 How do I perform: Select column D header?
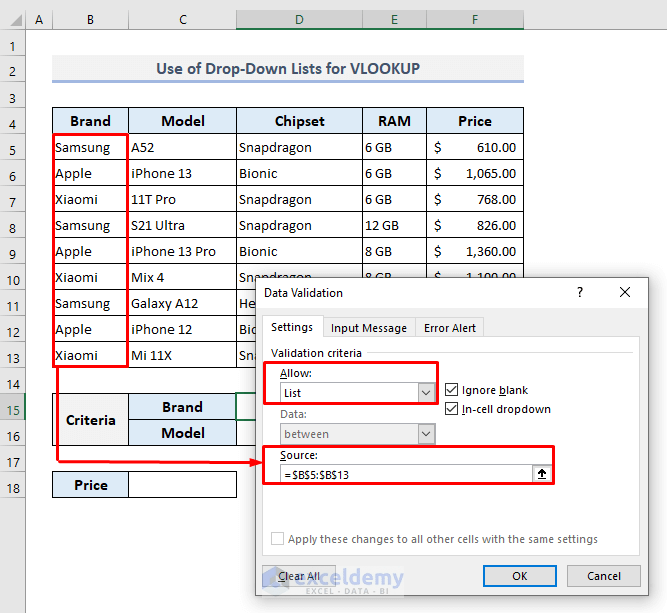299,20
